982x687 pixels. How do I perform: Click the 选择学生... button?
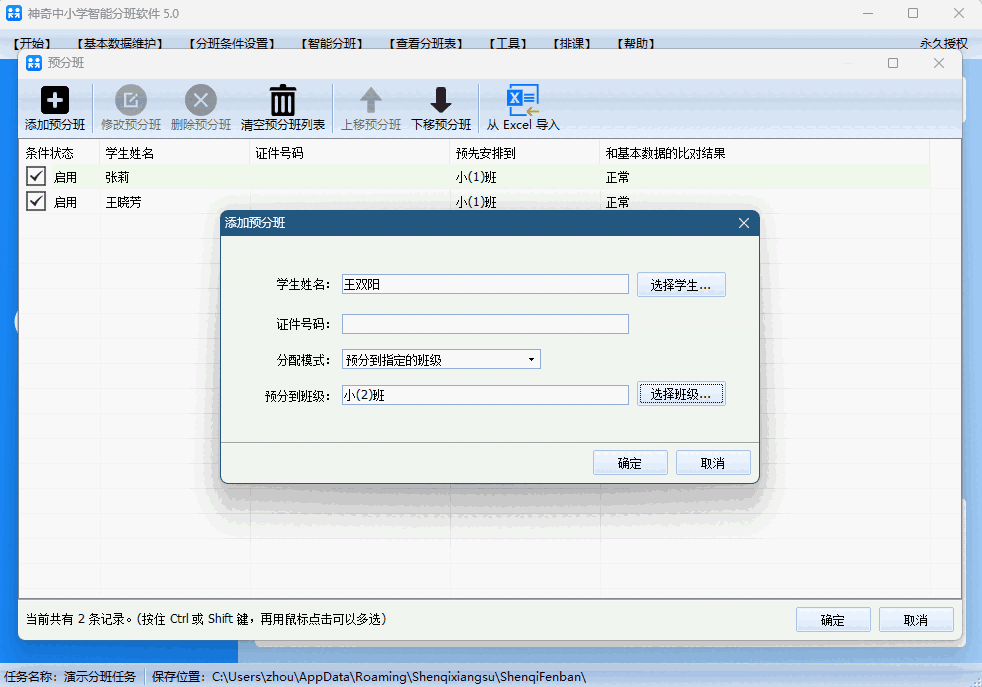pos(681,284)
